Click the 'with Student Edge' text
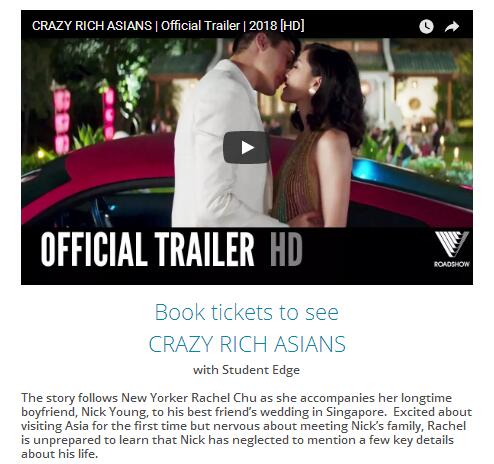The image size is (494, 464). (246, 370)
